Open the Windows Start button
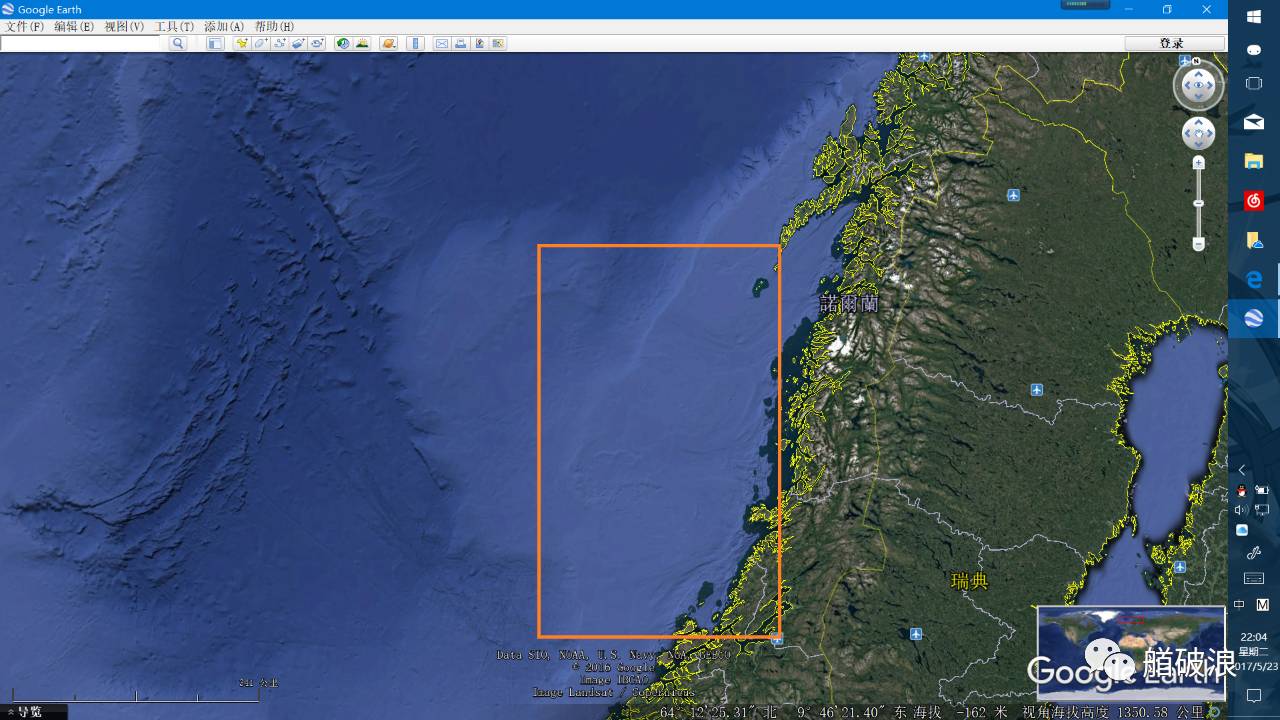Image resolution: width=1280 pixels, height=720 pixels. 1254,16
